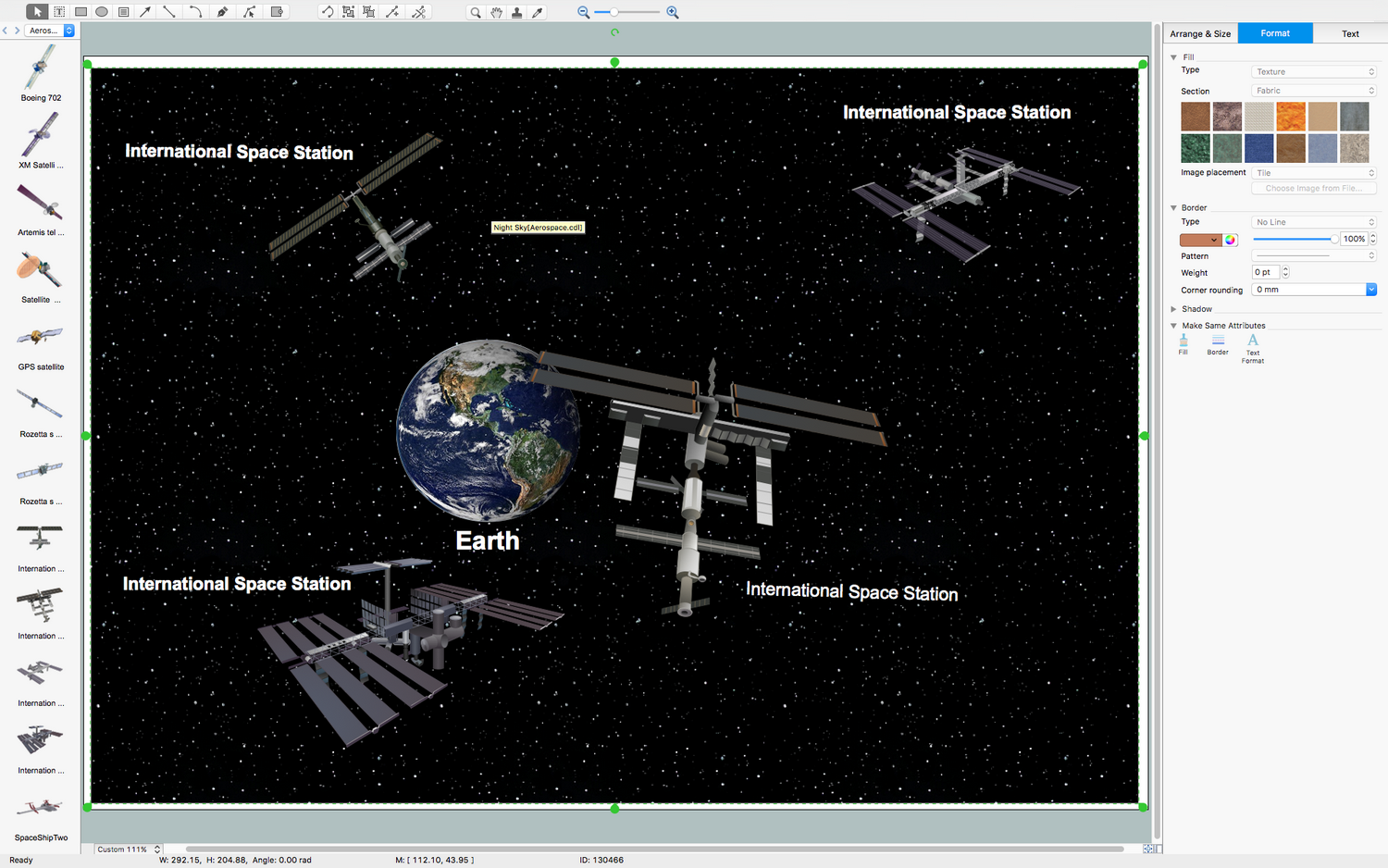
Task: Click the horizontal scrollbar below the canvas
Action: pyautogui.click(x=654, y=849)
